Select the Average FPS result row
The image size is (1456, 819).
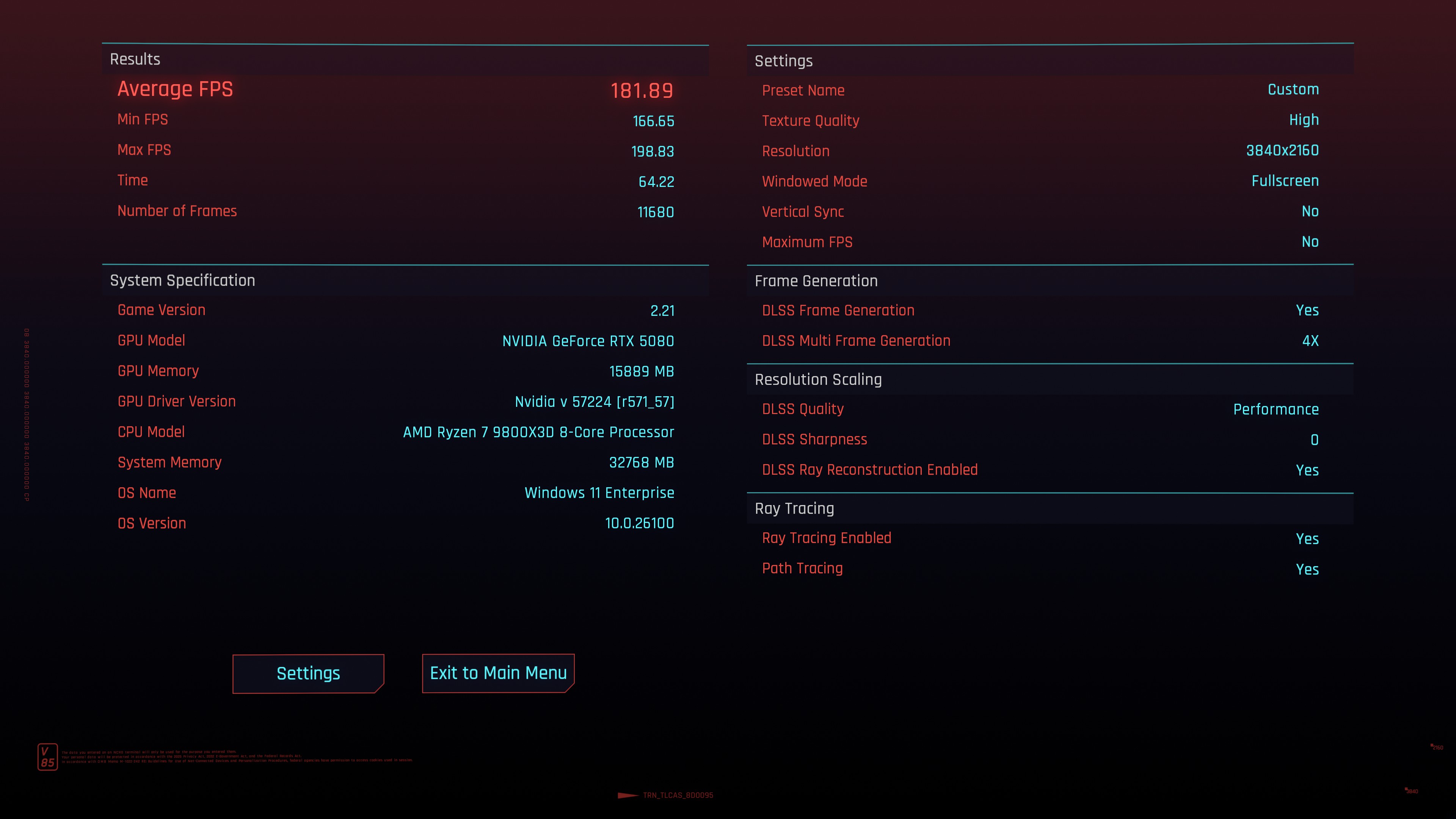[395, 89]
